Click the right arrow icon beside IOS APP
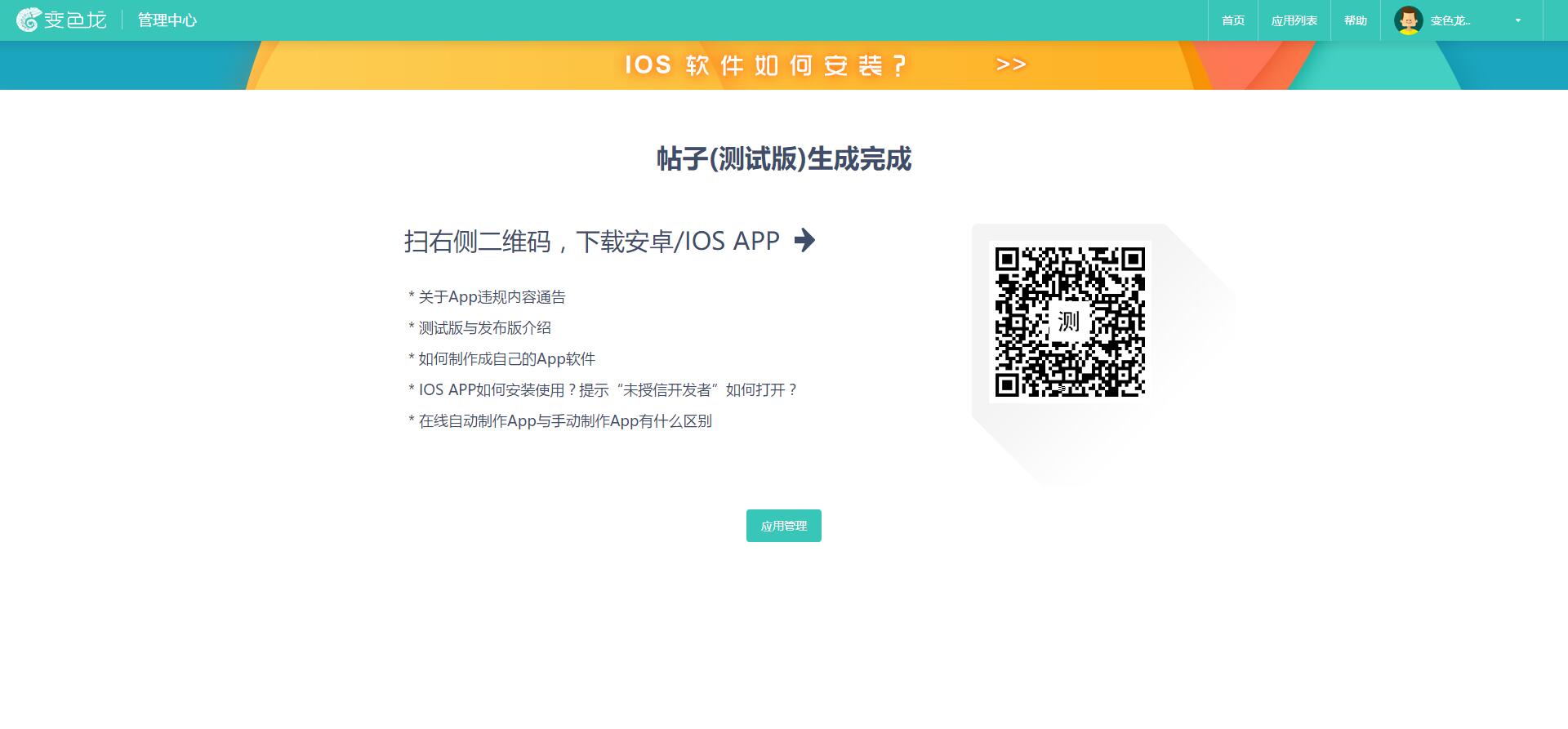This screenshot has width=1568, height=729. [x=804, y=240]
